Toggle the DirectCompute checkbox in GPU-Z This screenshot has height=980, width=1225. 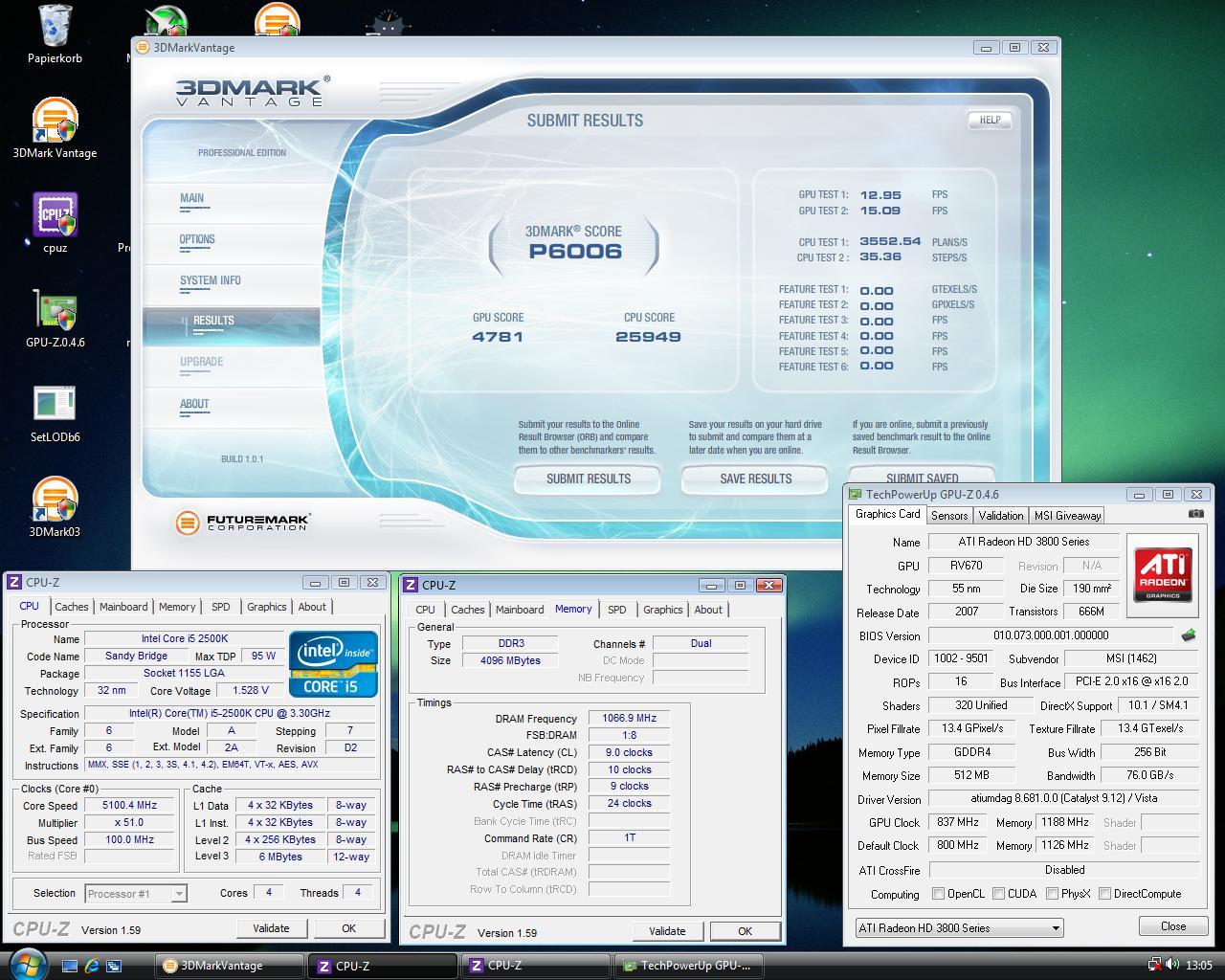[1104, 894]
